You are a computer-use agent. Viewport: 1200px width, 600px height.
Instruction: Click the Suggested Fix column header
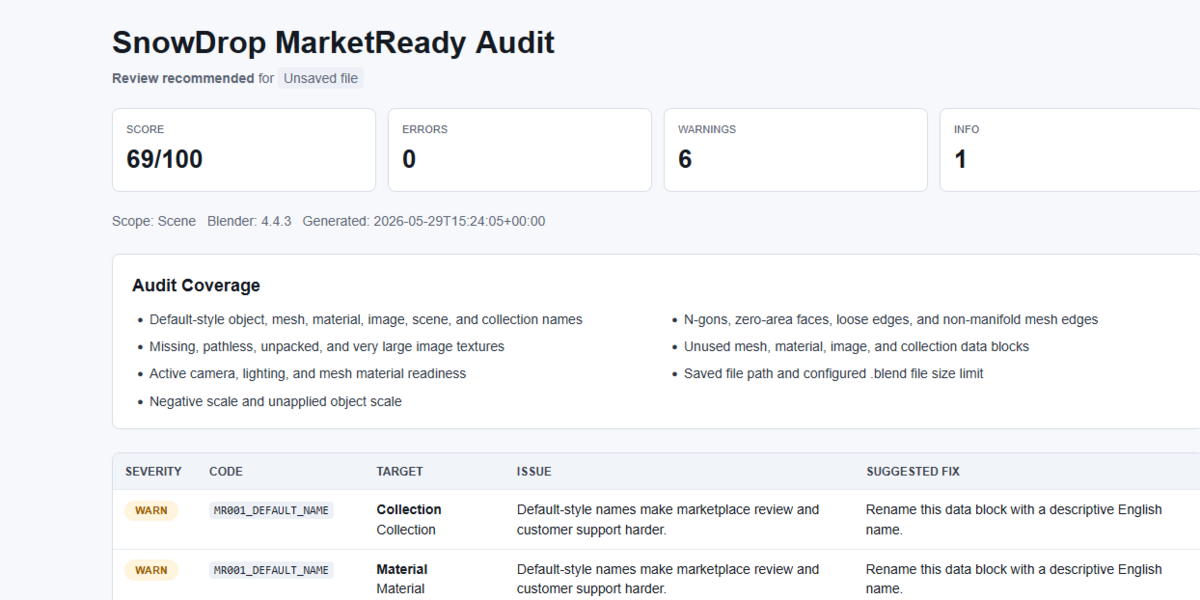coord(913,471)
